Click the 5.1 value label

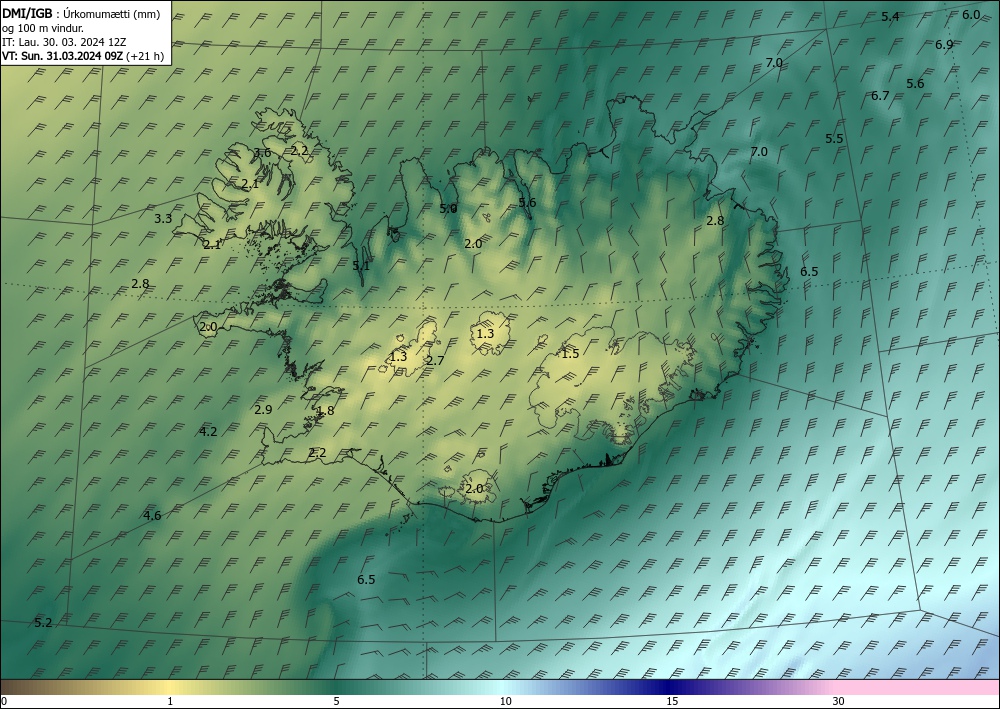(361, 266)
